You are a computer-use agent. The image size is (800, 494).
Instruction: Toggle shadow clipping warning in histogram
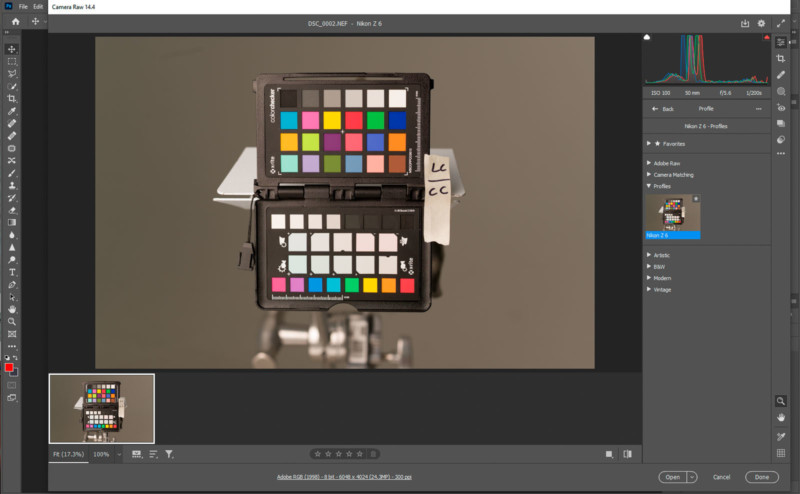(x=647, y=37)
